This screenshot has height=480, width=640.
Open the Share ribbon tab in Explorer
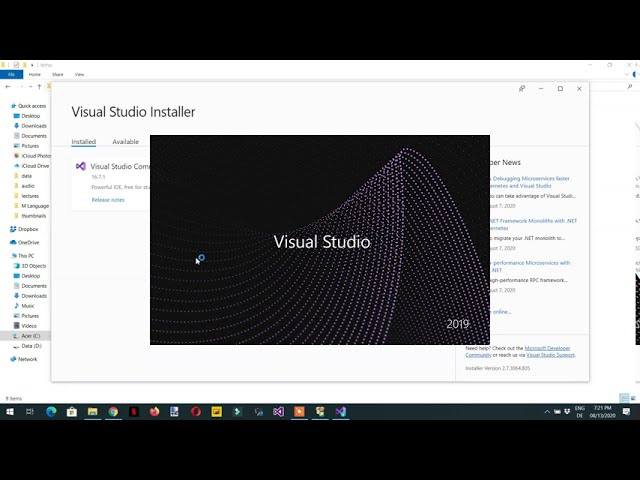tap(58, 74)
